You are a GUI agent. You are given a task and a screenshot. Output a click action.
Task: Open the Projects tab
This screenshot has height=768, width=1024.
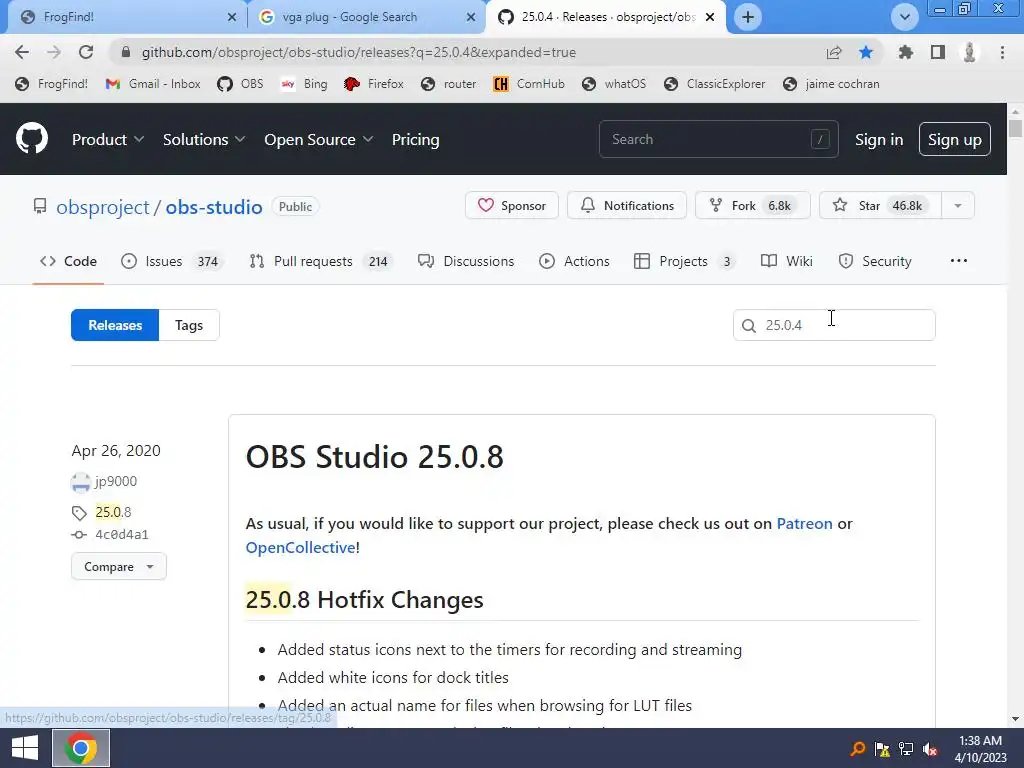pyautogui.click(x=684, y=261)
